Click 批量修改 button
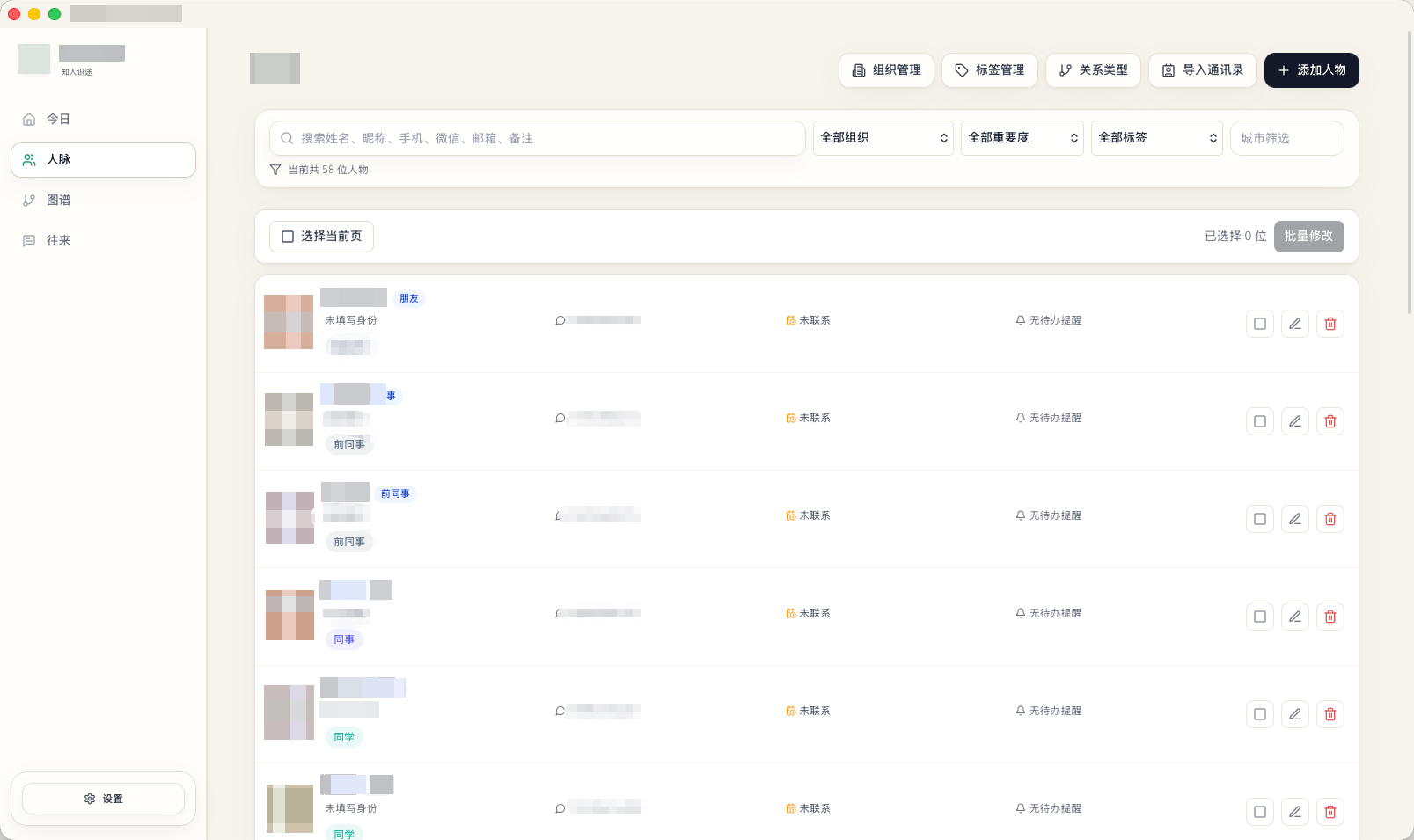The width and height of the screenshot is (1414, 840). point(1309,237)
